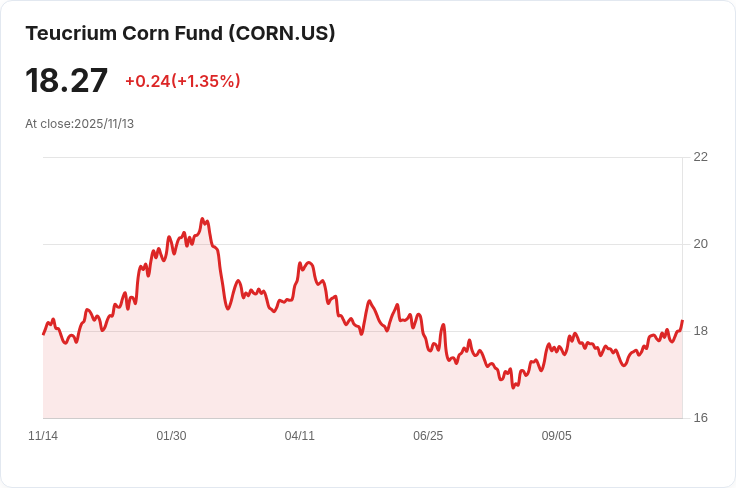Image resolution: width=736 pixels, height=488 pixels.
Task: Click the 22 y-axis price label
Action: click(700, 157)
